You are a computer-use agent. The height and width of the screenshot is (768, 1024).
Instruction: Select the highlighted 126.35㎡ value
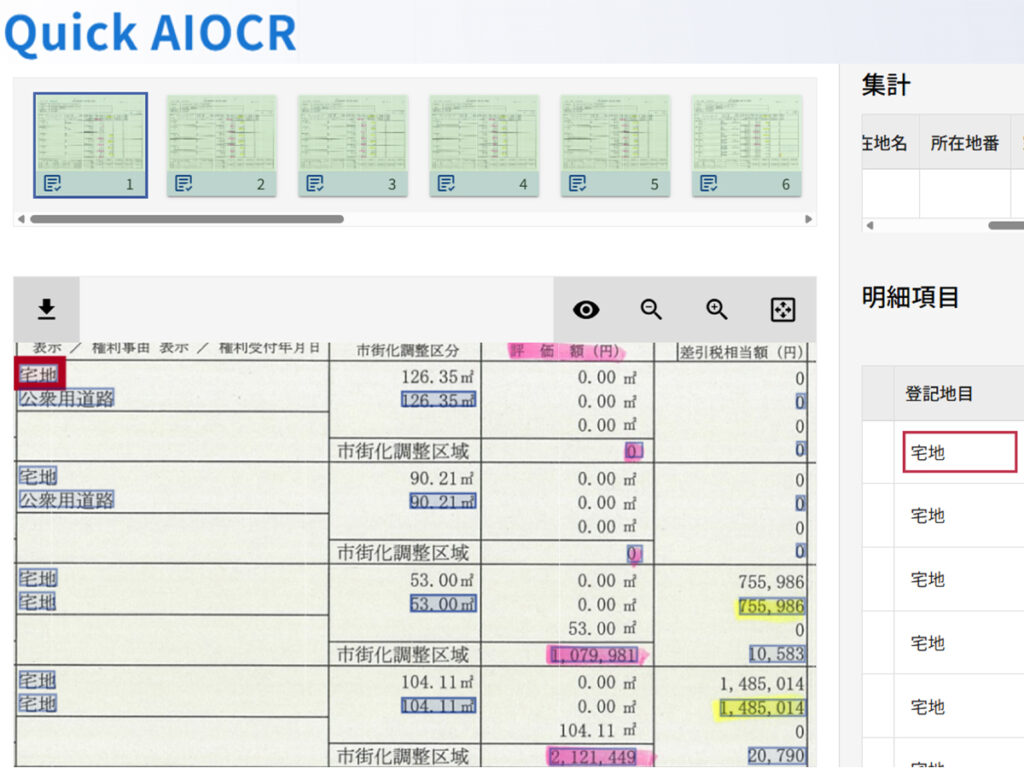pyautogui.click(x=439, y=400)
